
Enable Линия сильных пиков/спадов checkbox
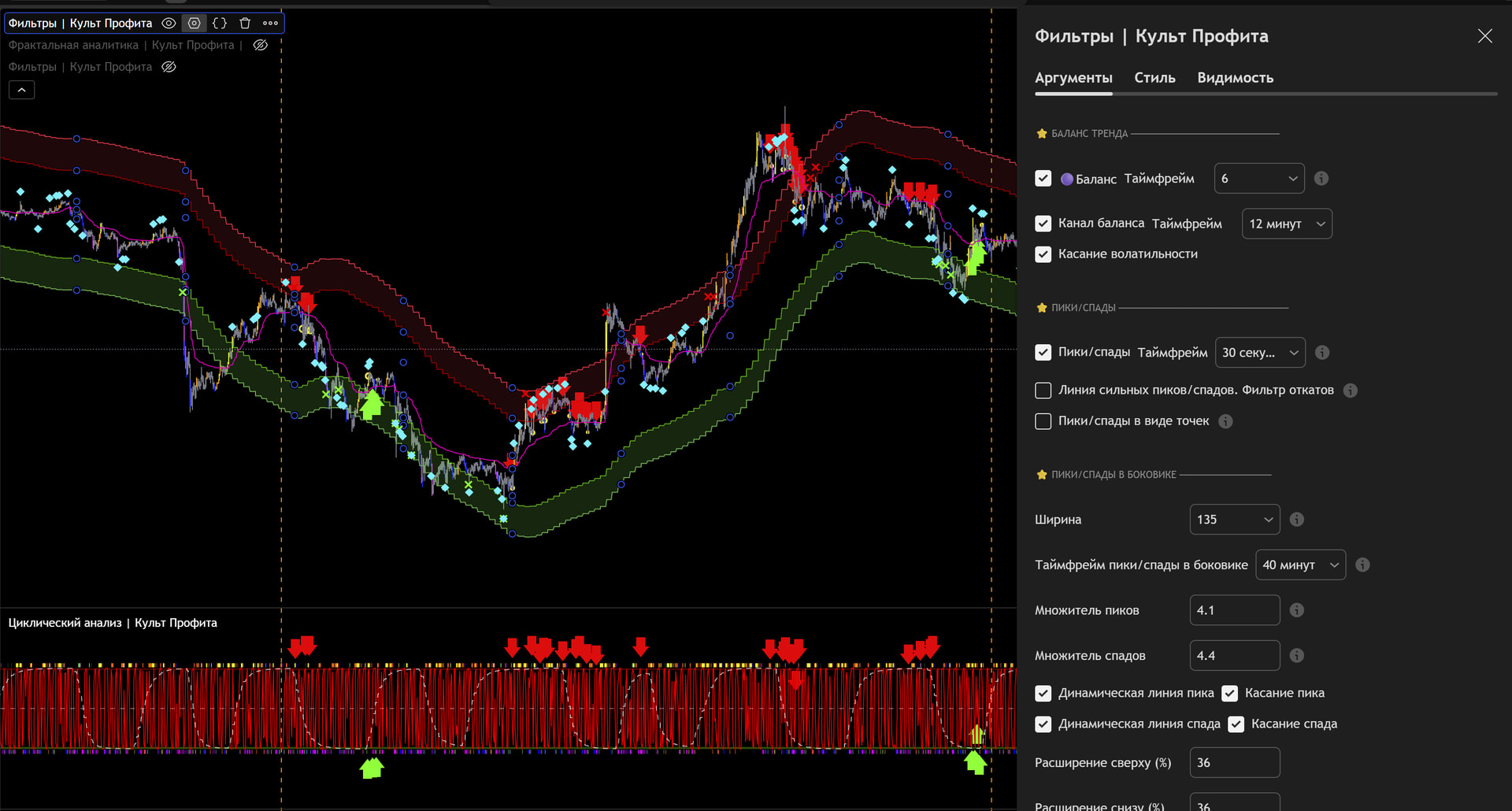[1043, 391]
